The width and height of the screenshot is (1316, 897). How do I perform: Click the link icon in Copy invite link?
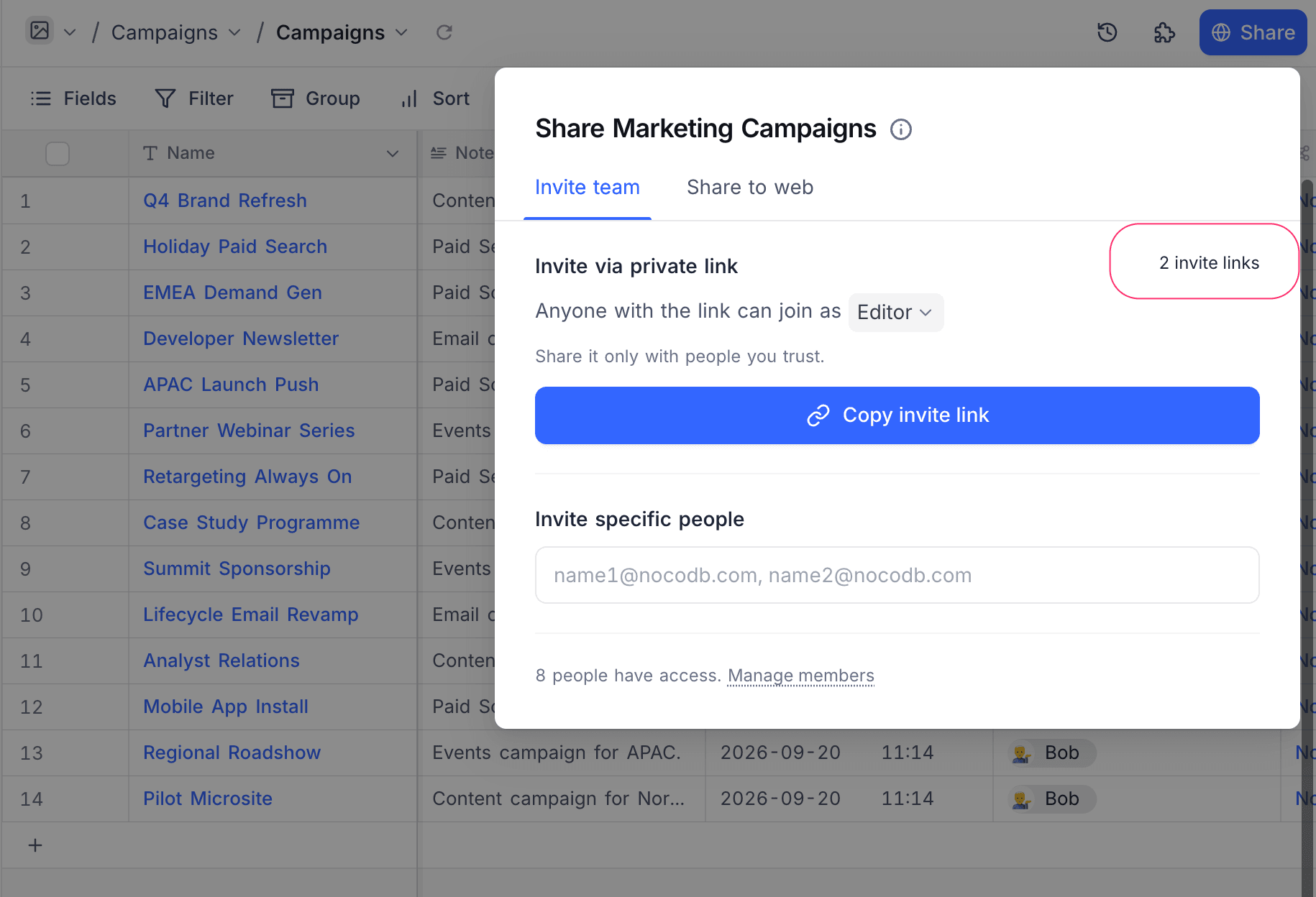818,415
